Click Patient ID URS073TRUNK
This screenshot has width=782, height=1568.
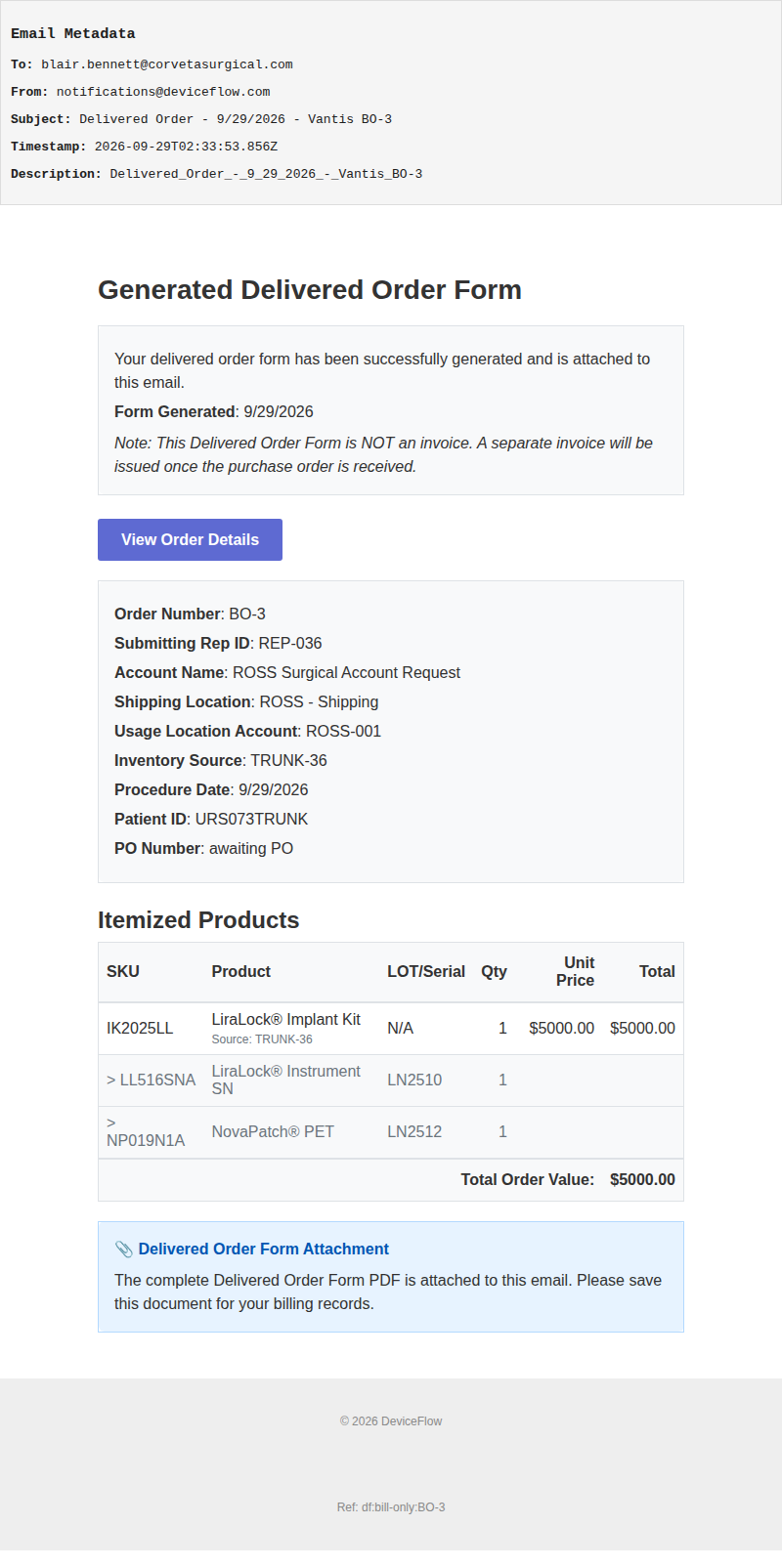(x=211, y=819)
